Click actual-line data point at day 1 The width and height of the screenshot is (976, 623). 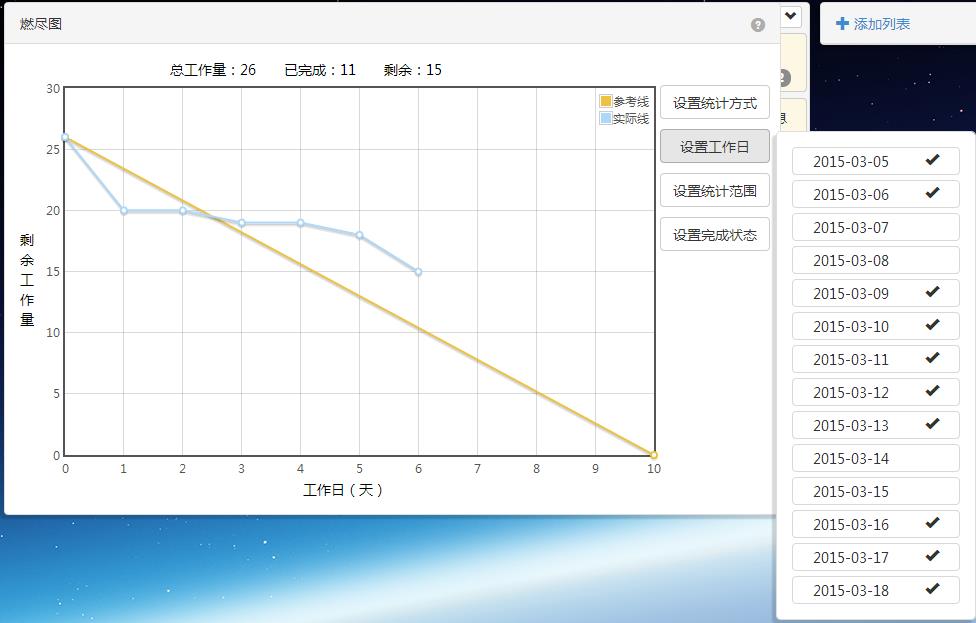124,211
